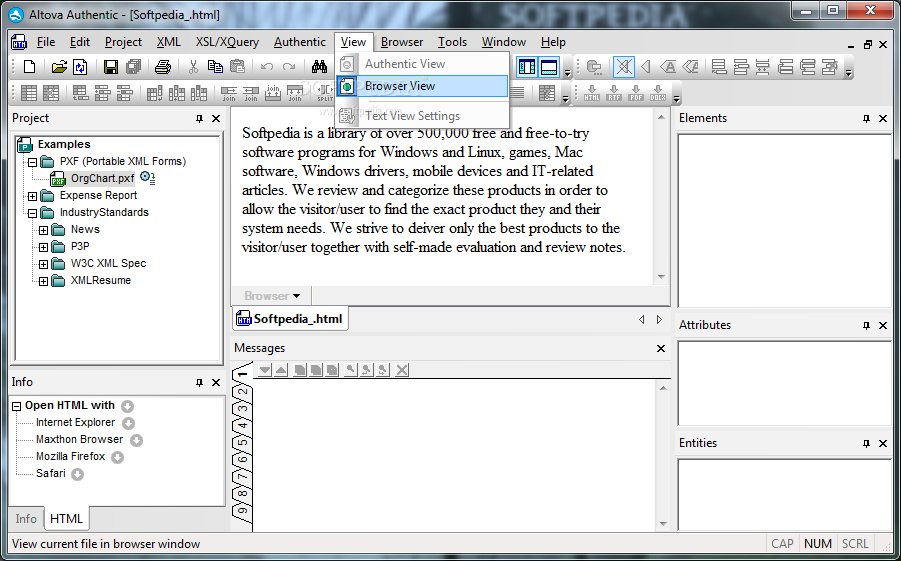Image resolution: width=901 pixels, height=561 pixels.
Task: Collapse the 'Open HTML with' tree node
Action: coord(17,406)
